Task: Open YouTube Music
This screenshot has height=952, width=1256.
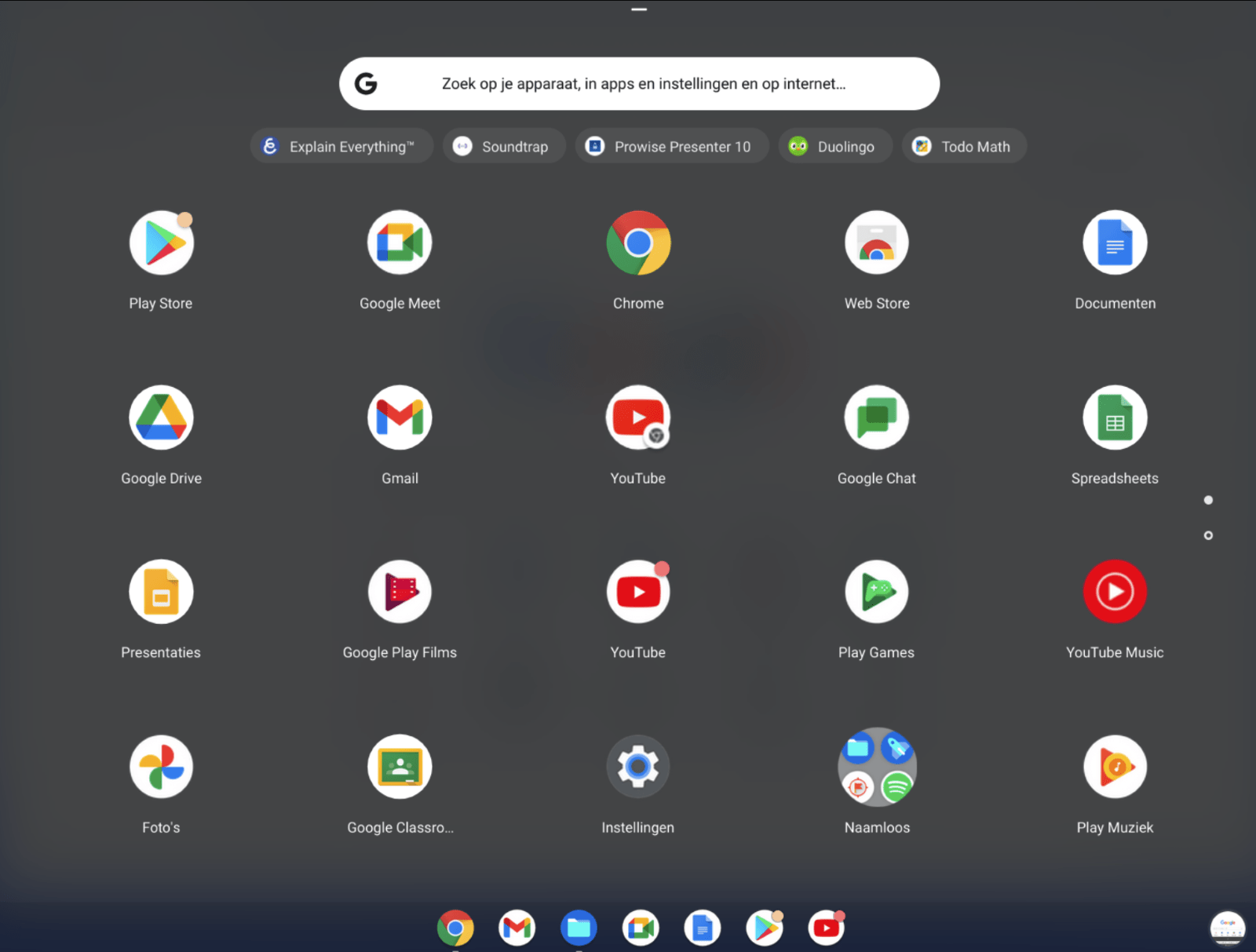Action: 1115,592
